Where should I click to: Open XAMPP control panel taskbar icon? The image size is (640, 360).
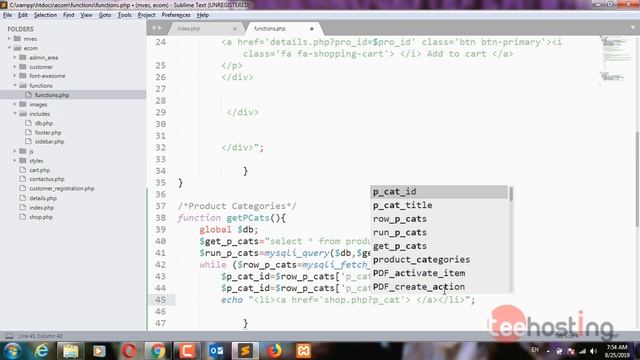pos(303,351)
